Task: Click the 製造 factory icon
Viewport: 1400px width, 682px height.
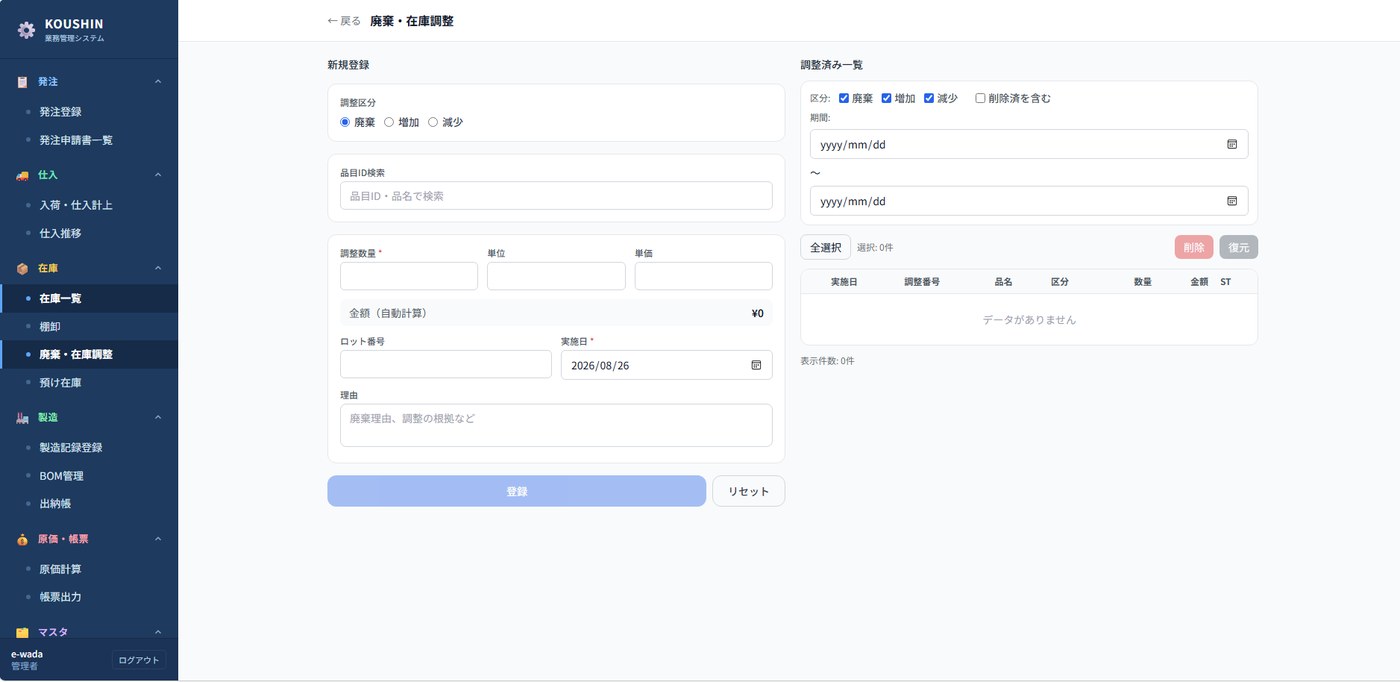Action: pos(22,417)
